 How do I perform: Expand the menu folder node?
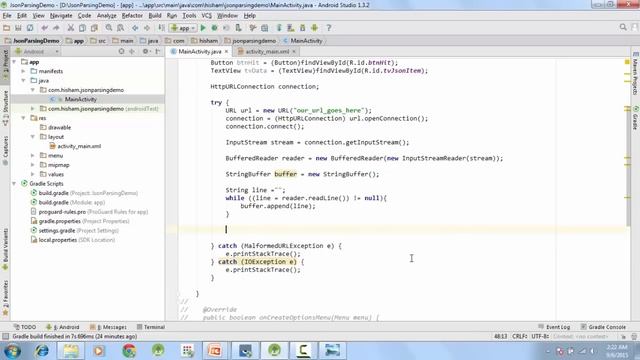pos(33,156)
